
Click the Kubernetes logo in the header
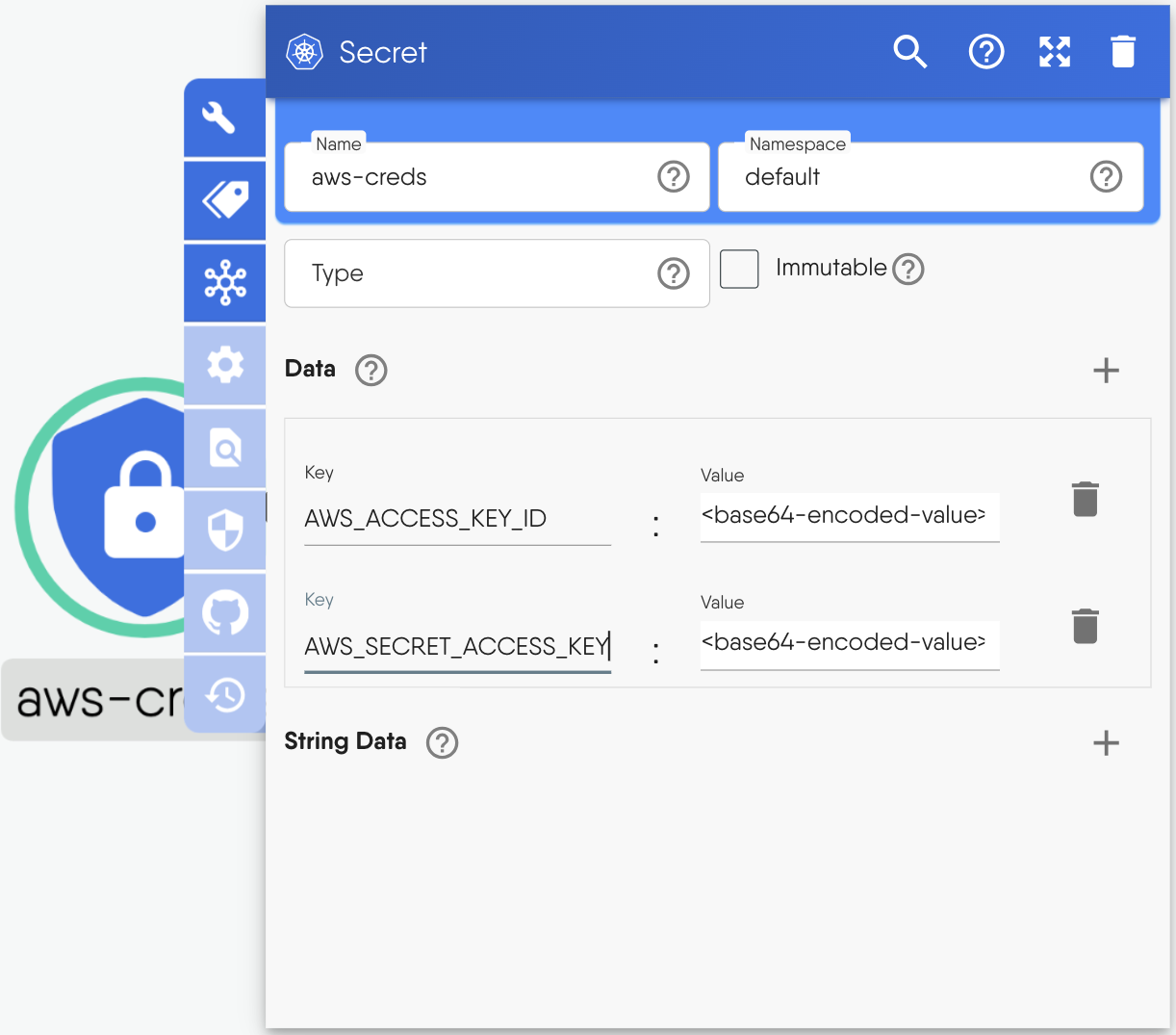click(304, 52)
